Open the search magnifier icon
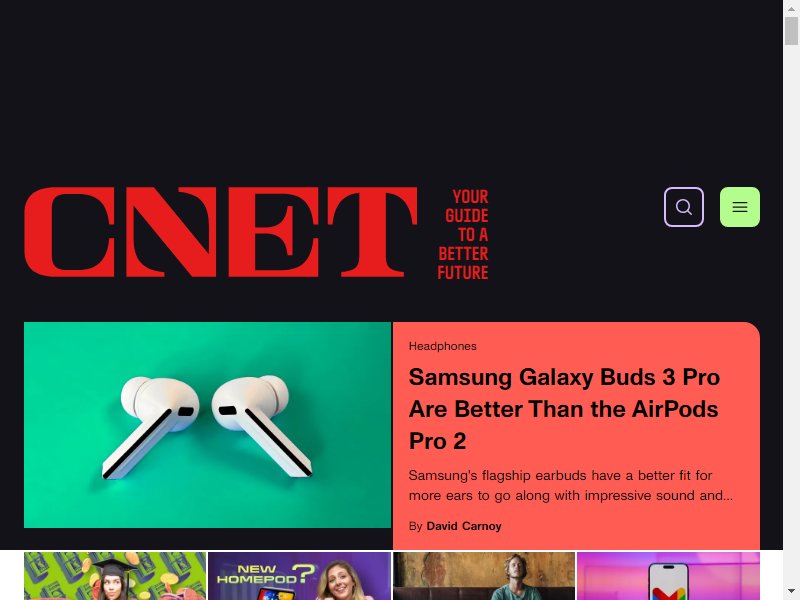The width and height of the screenshot is (800, 600). click(x=684, y=207)
